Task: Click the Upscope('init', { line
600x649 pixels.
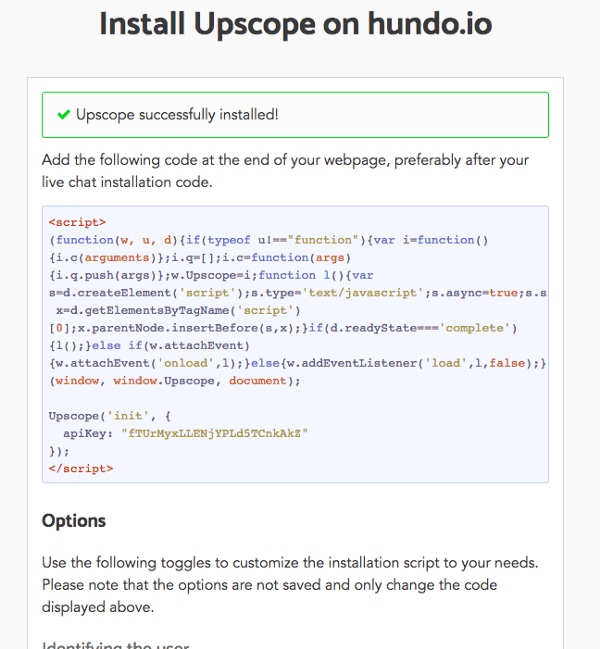Action: click(110, 416)
